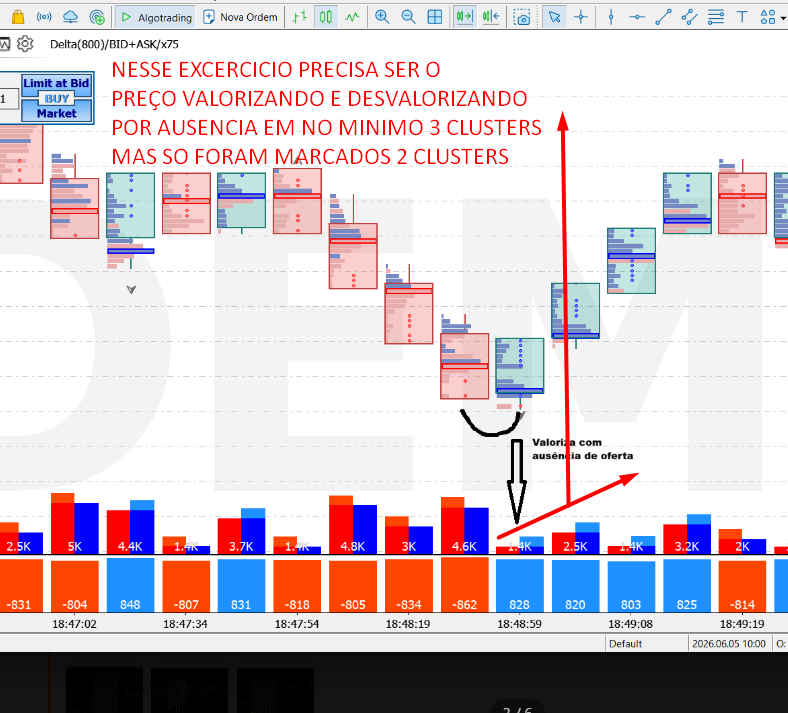Viewport: 788px width, 713px height.
Task: Open the VPS cloud hosting icon
Action: click(70, 17)
